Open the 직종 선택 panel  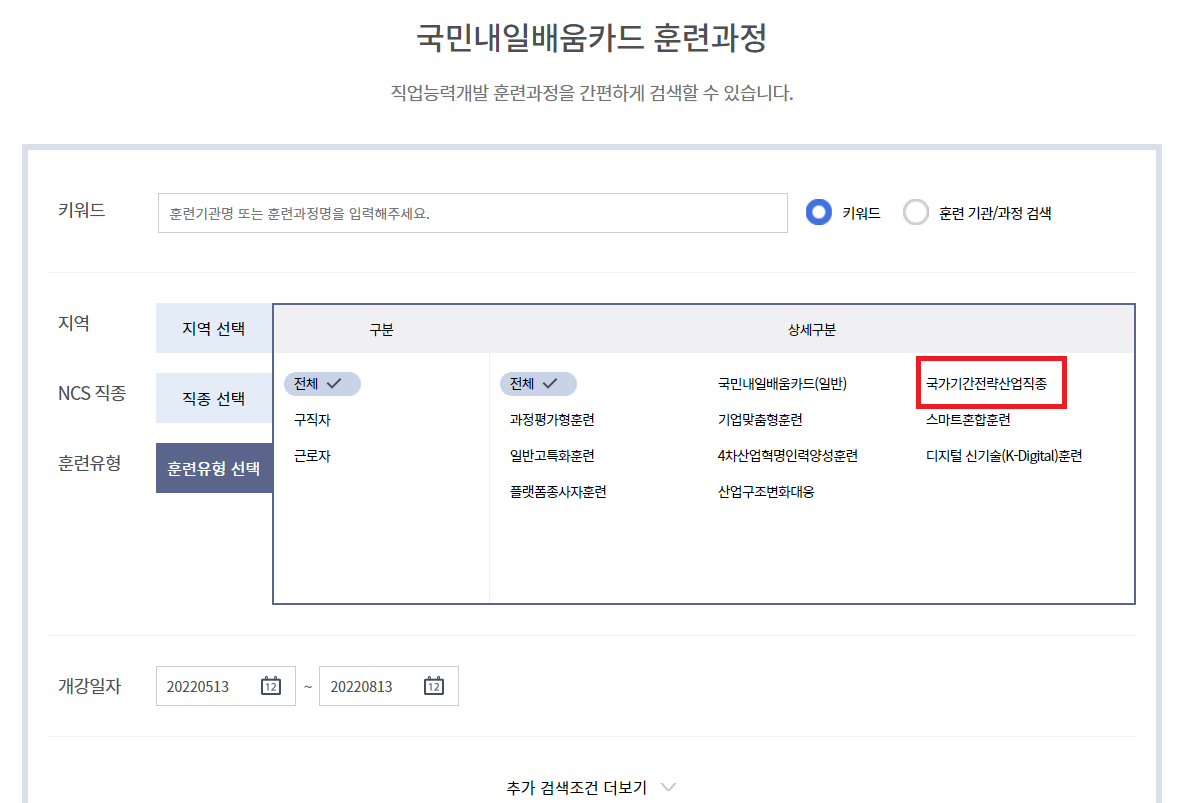point(213,398)
